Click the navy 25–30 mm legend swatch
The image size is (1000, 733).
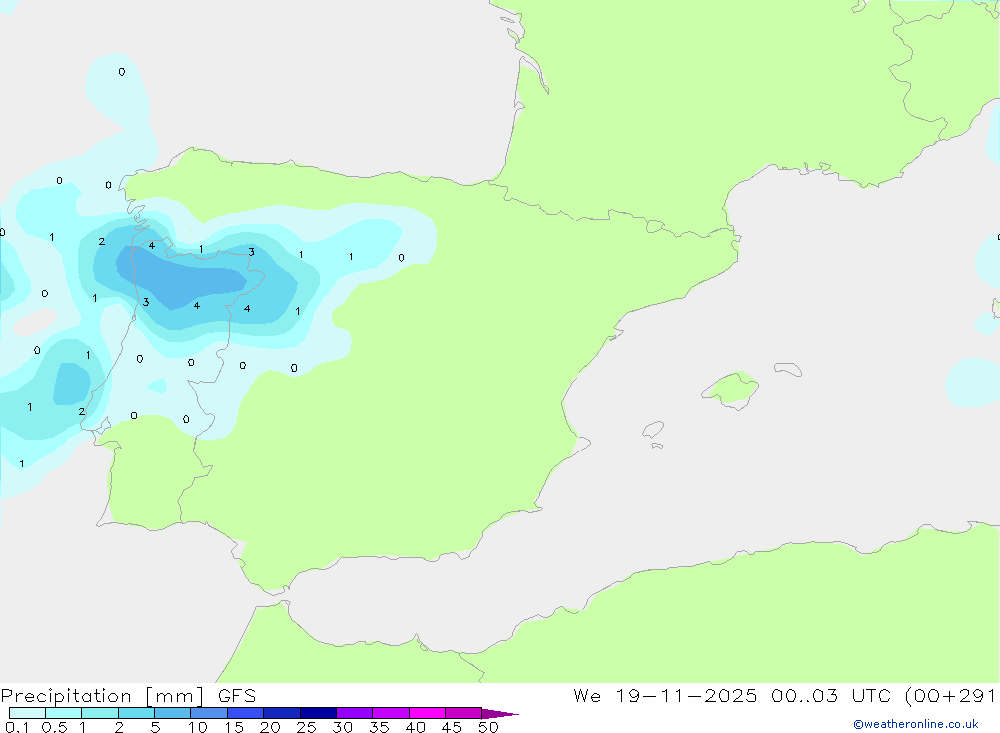318,713
